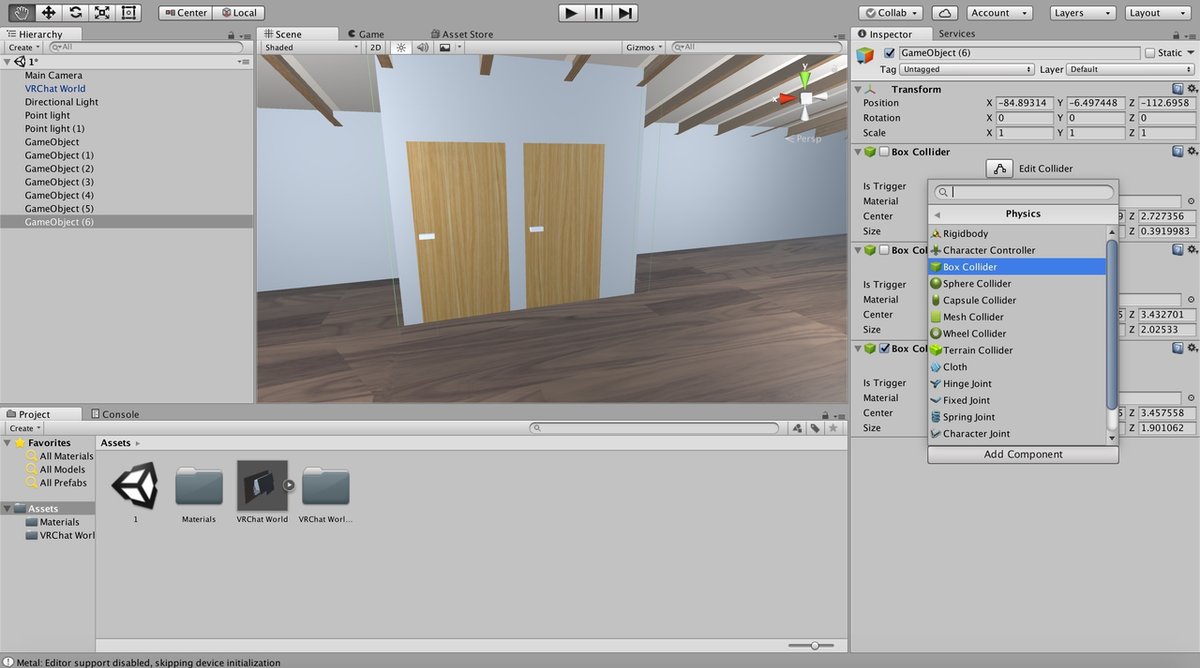Click the GameObject cube icon in Inspector

coord(866,56)
